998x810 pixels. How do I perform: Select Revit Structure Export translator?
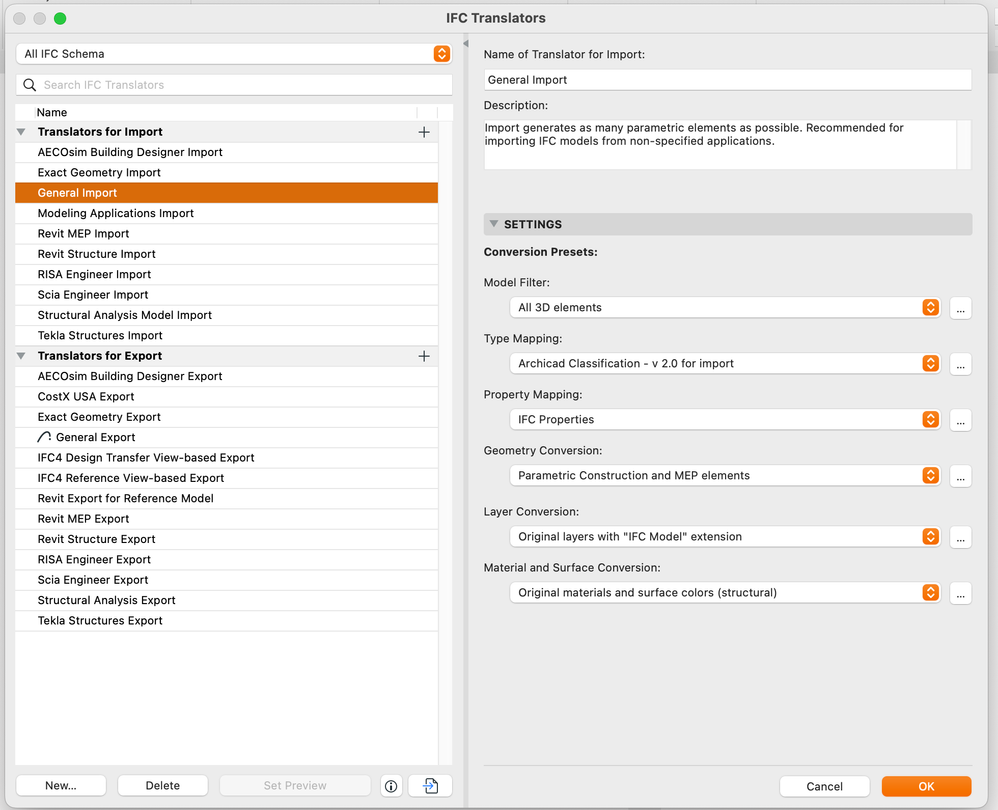(227, 539)
